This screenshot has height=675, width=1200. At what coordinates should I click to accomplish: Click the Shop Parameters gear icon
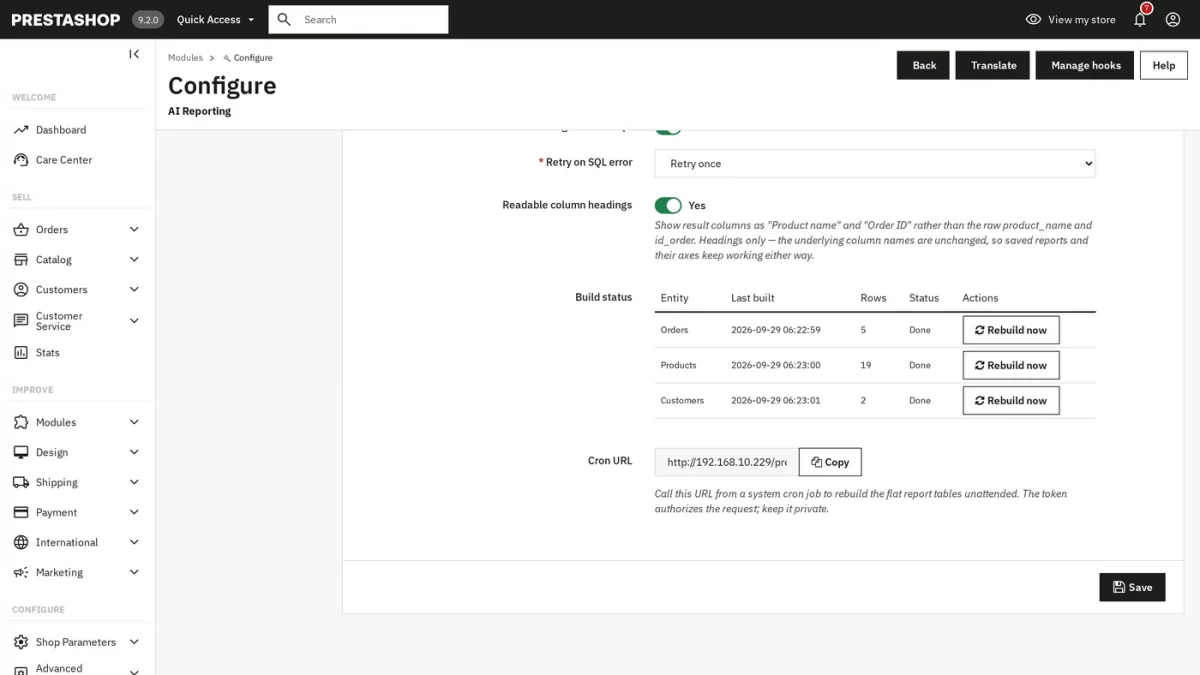pos(21,642)
